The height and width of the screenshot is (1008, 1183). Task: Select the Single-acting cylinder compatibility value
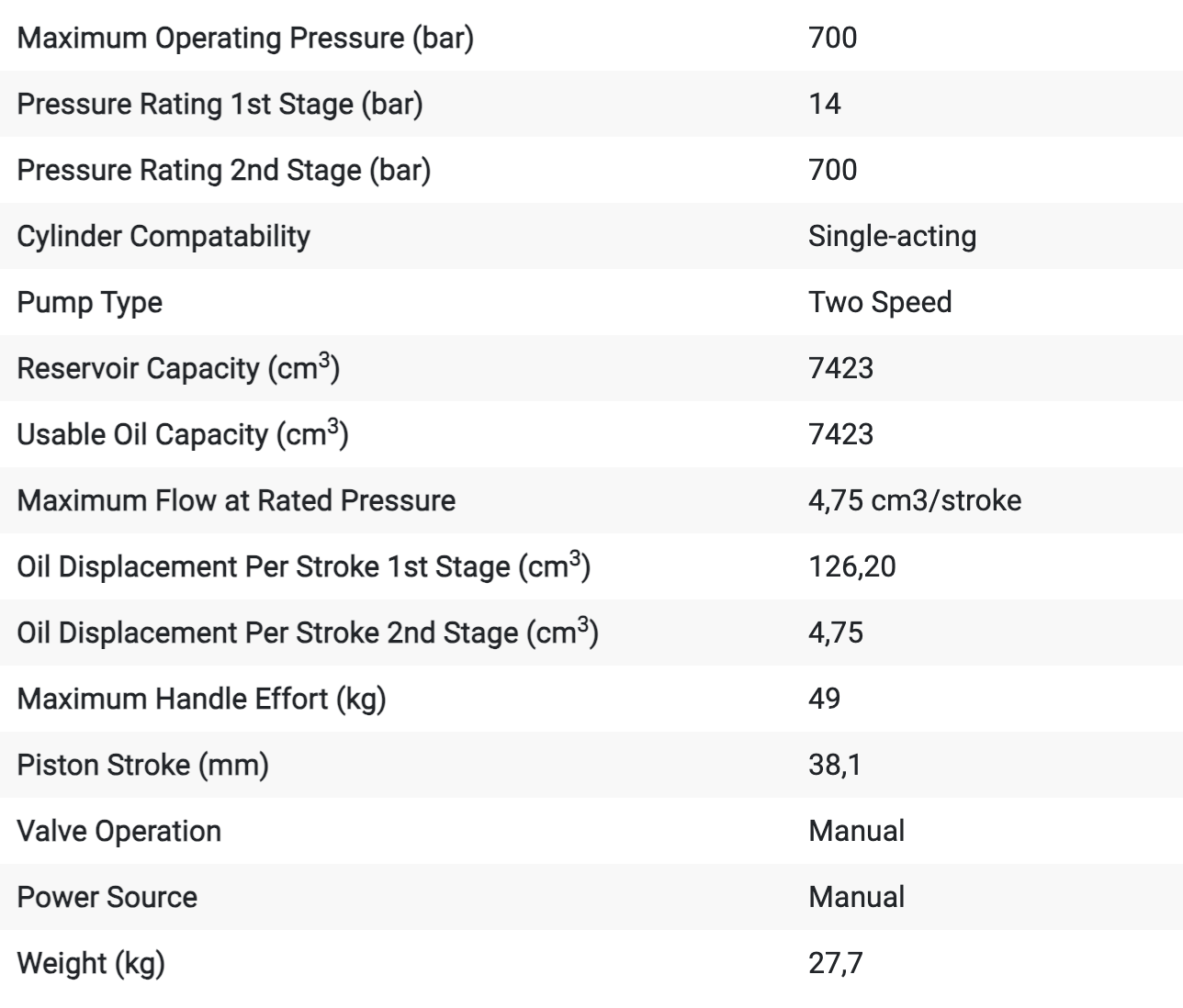(892, 237)
